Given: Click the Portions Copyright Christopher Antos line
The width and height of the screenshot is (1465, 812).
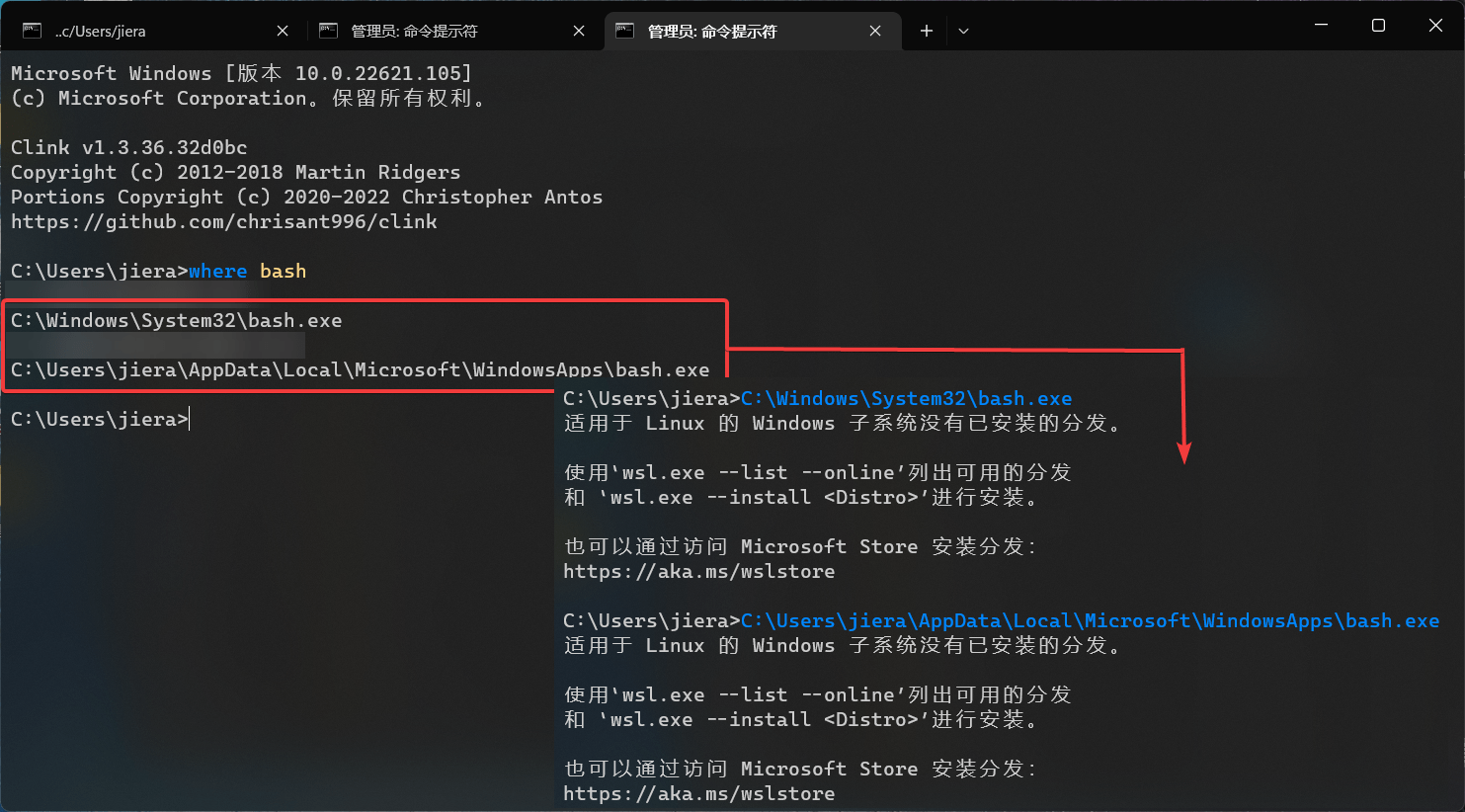Looking at the screenshot, I should 307,197.
